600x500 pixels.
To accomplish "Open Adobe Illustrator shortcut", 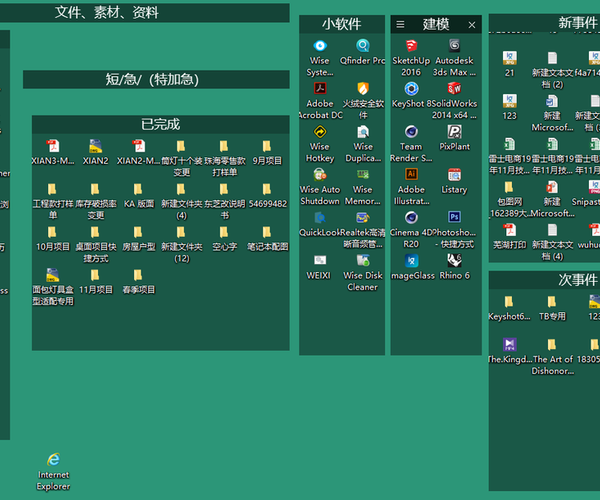I will click(411, 175).
